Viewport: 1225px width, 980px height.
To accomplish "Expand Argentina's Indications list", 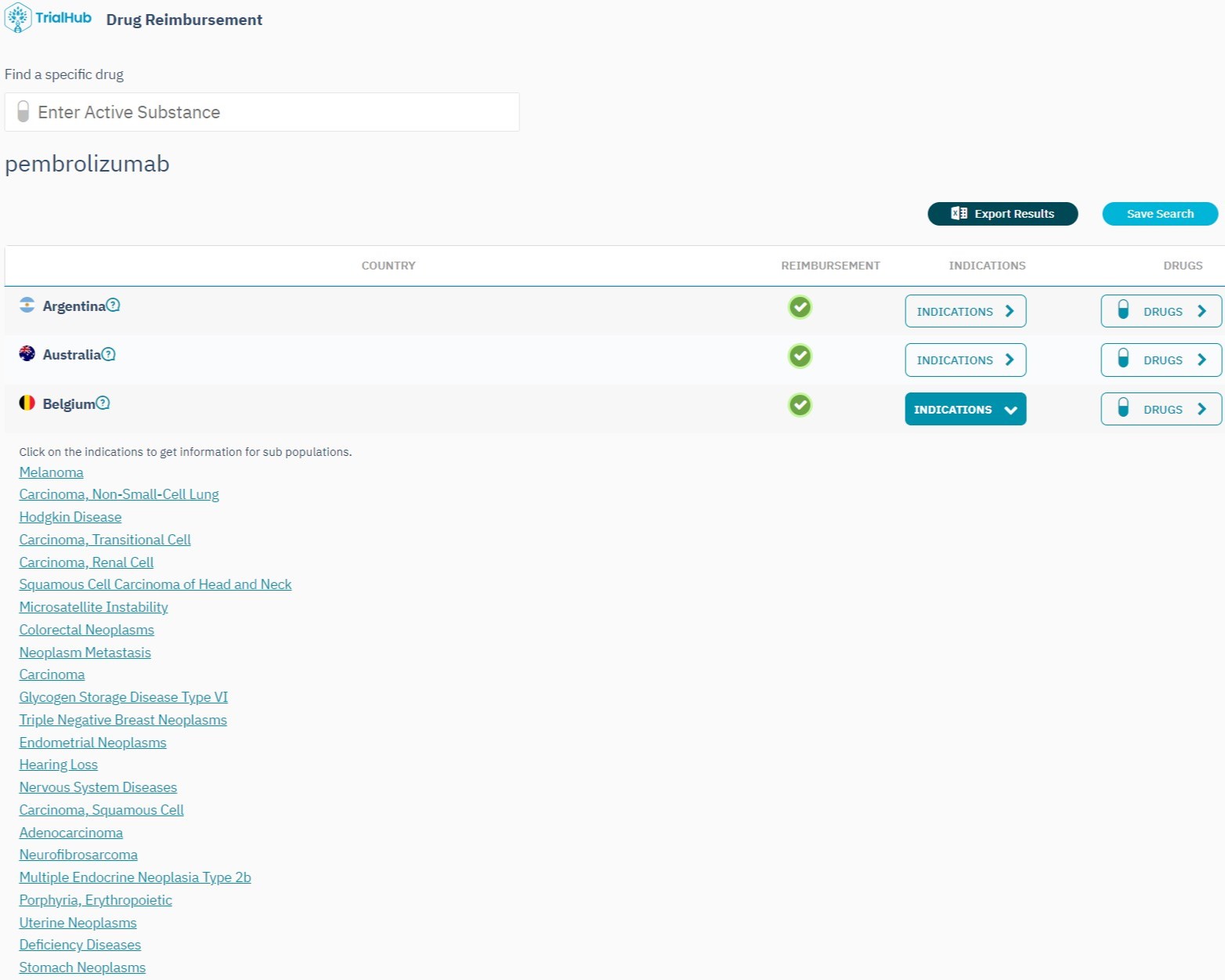I will 965,311.
